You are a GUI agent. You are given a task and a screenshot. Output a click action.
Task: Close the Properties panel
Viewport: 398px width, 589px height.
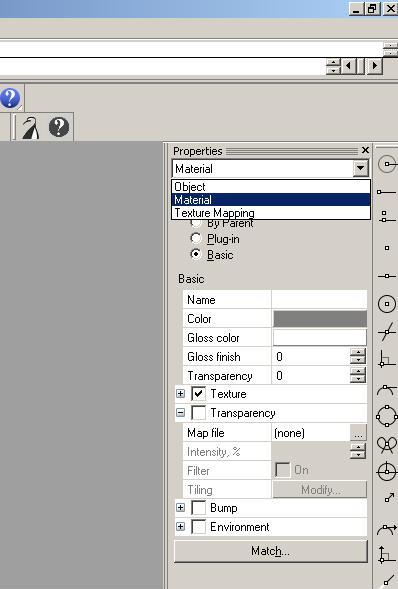point(365,150)
